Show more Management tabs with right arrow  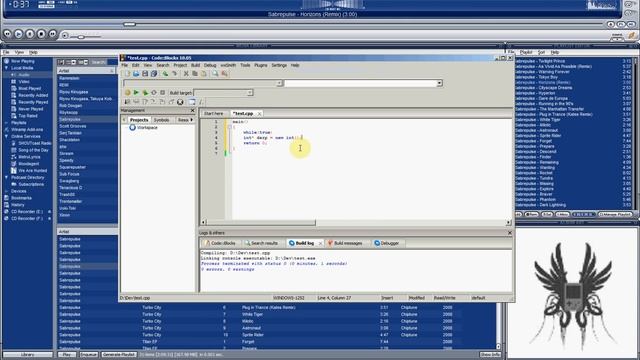[x=192, y=120]
